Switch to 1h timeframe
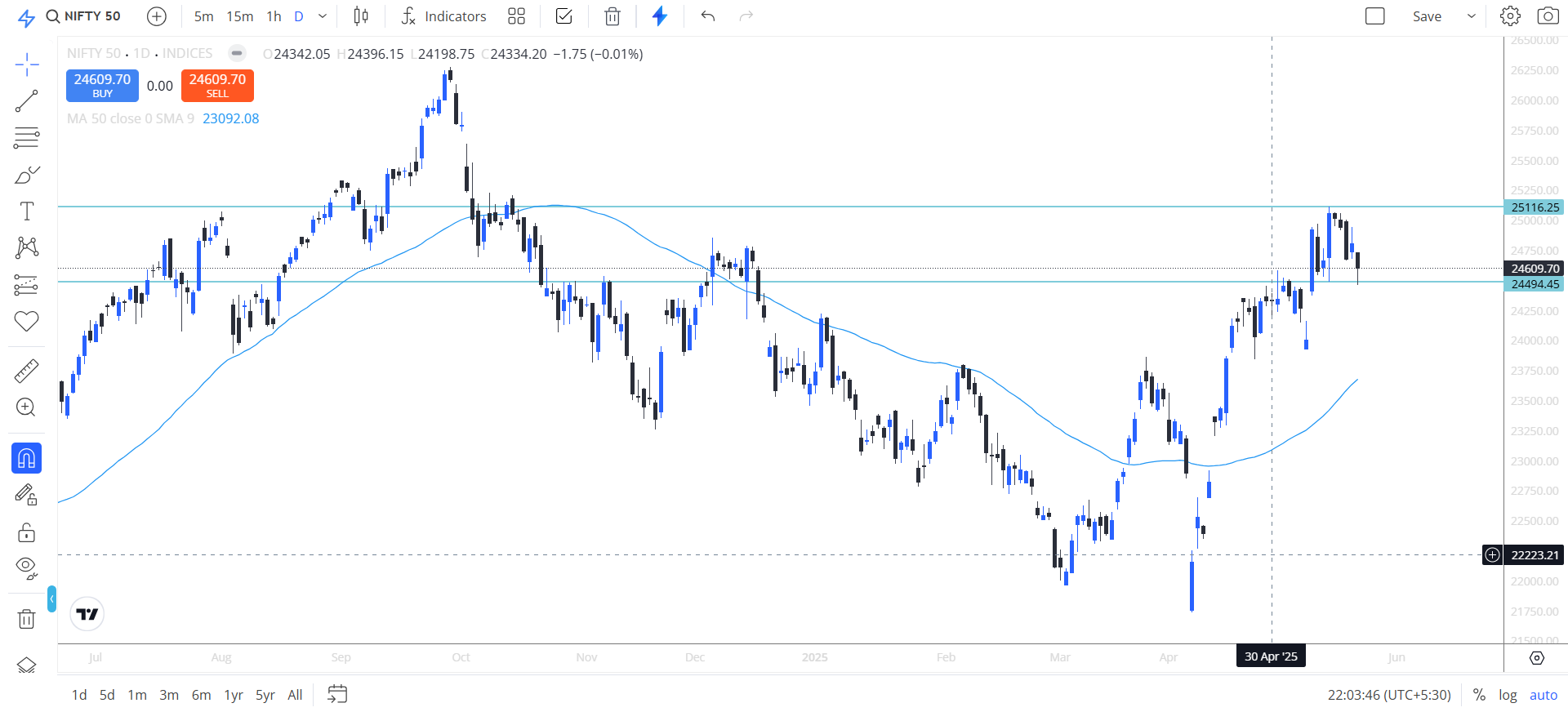This screenshot has width=1568, height=712. click(x=274, y=16)
